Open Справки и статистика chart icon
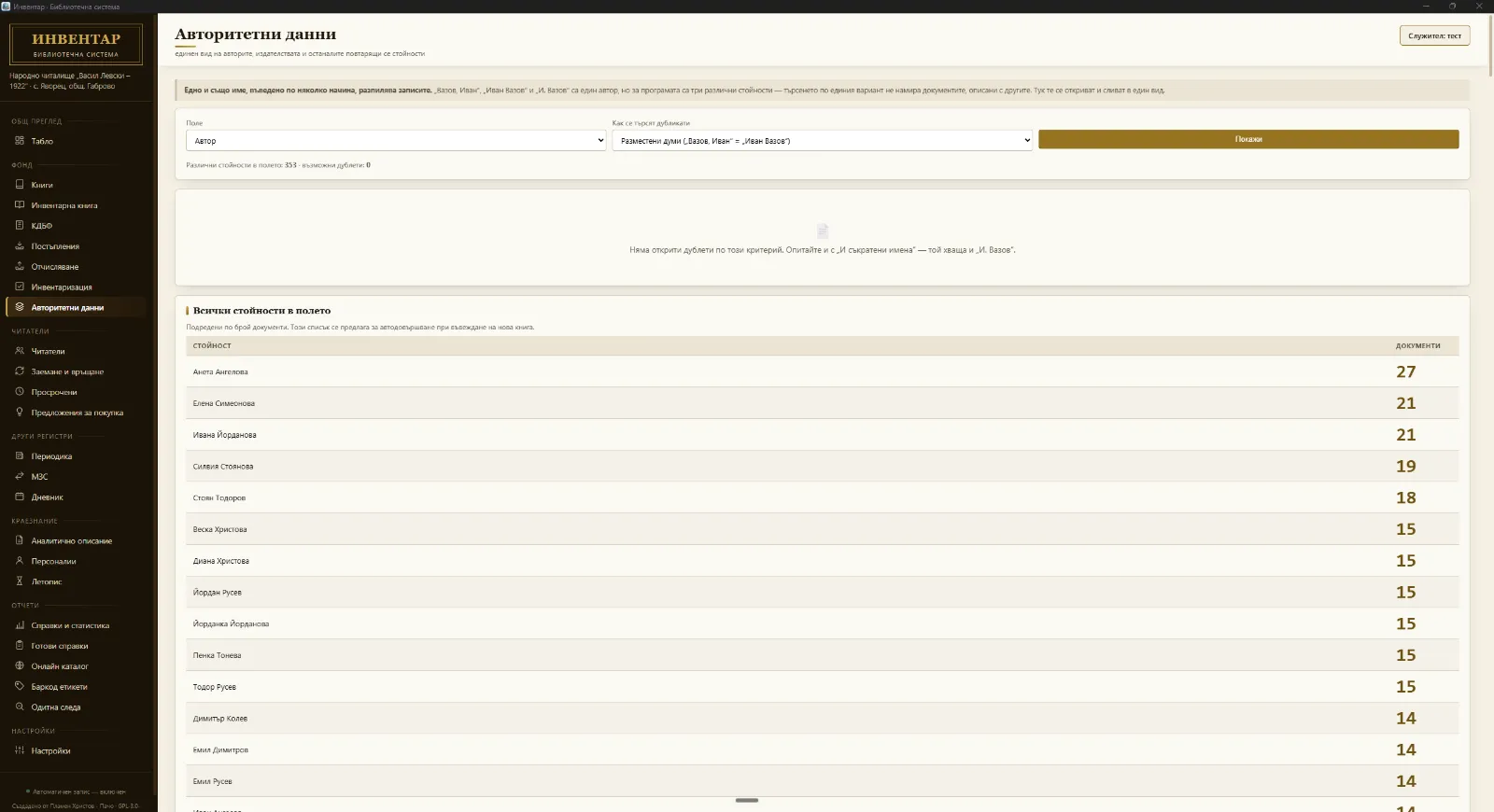Viewport: 1494px width, 812px height. pyautogui.click(x=20, y=625)
